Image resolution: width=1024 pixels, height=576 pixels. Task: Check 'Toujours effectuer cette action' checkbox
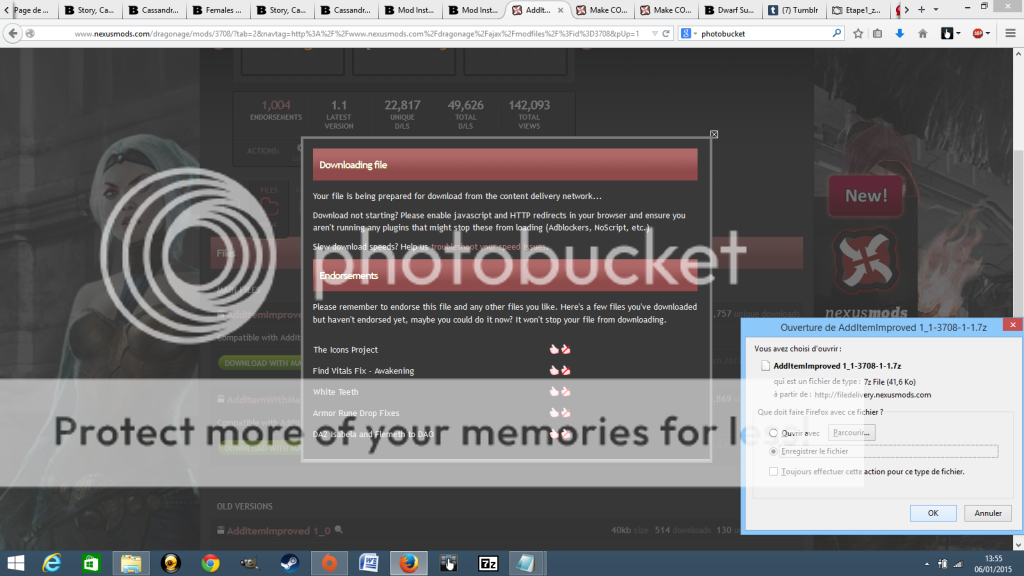(774, 471)
